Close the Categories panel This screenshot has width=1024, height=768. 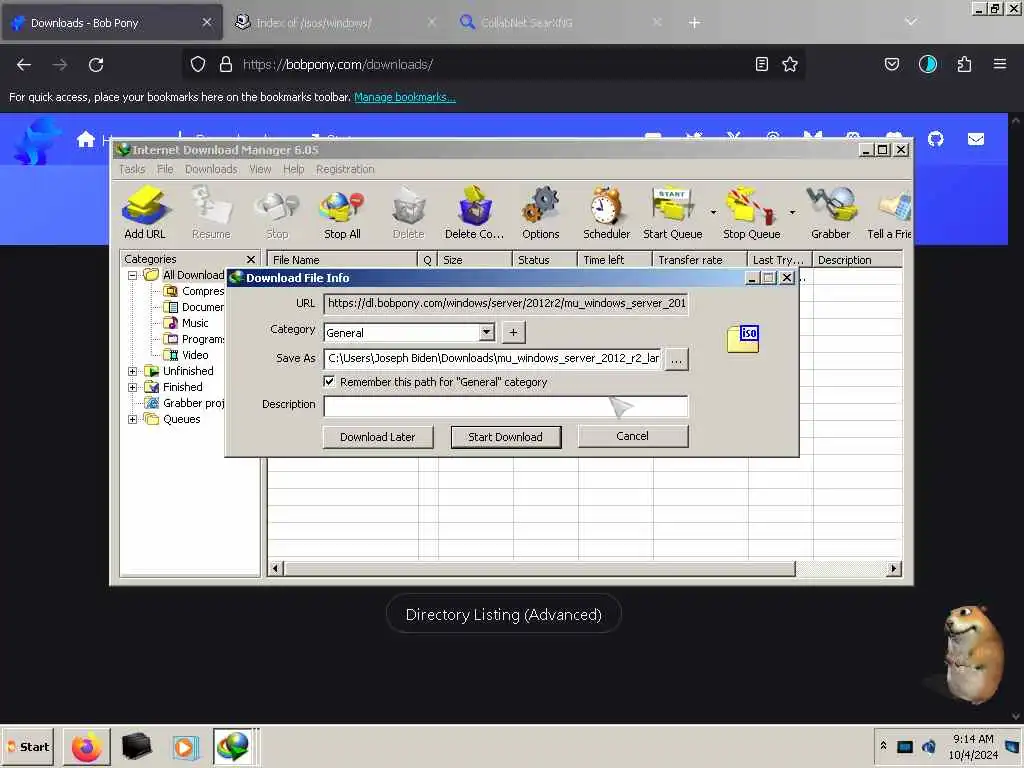coord(251,259)
